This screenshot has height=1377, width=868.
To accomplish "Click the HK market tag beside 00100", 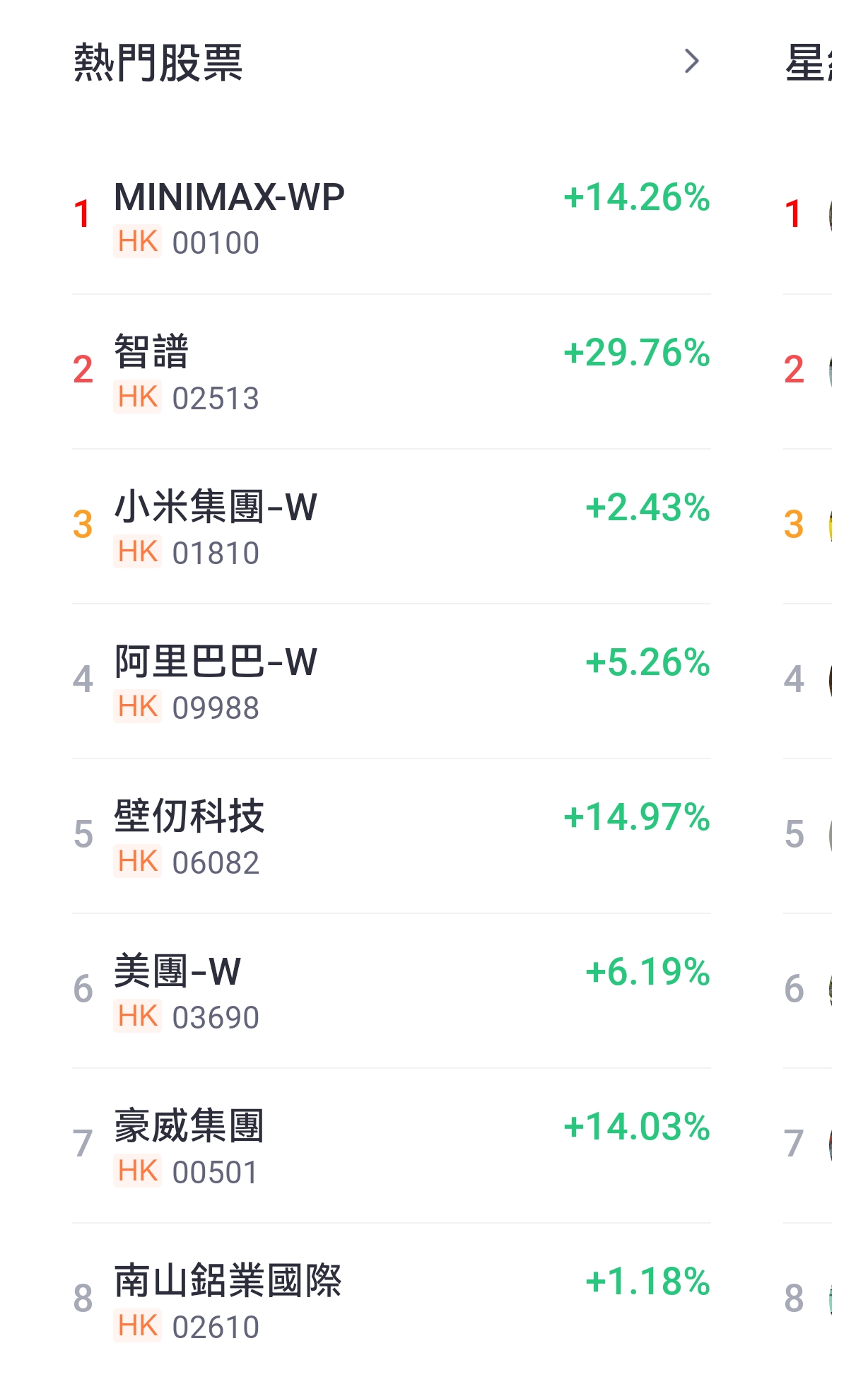I will [138, 242].
